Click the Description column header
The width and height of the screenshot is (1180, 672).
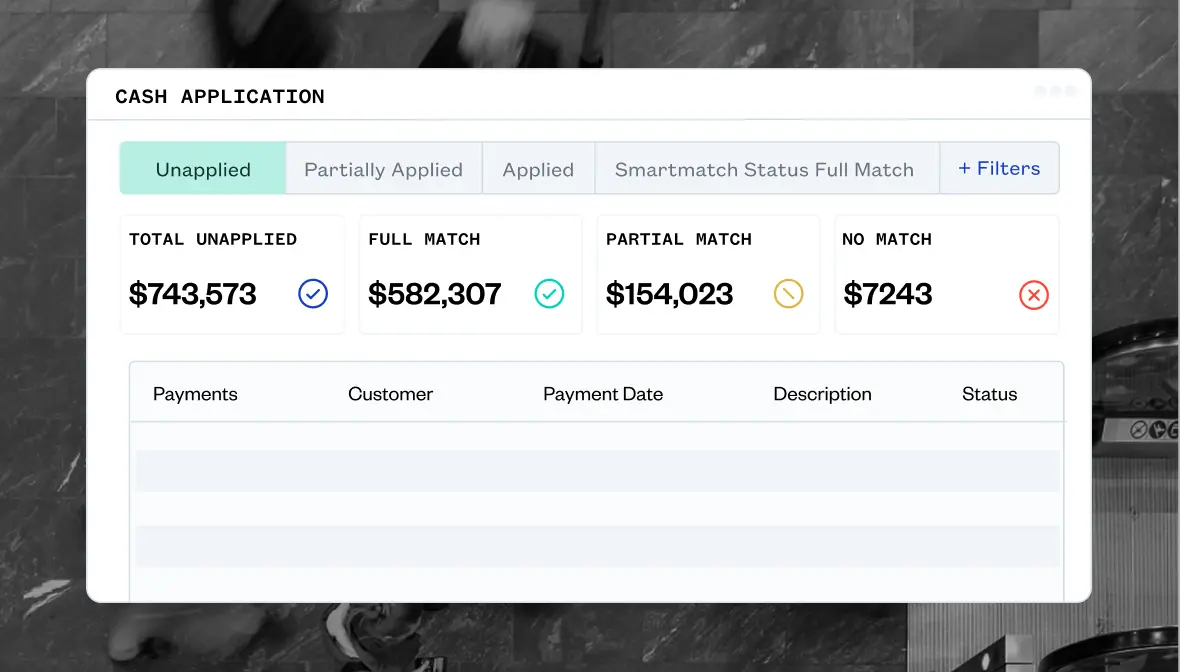pos(822,394)
